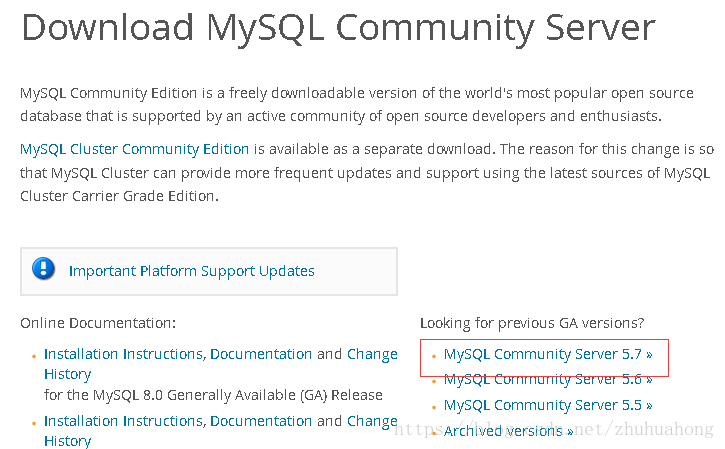Screen dimensions: 725x449
Task: Click the orange bullet beside Server 5.5
Action: point(434,407)
